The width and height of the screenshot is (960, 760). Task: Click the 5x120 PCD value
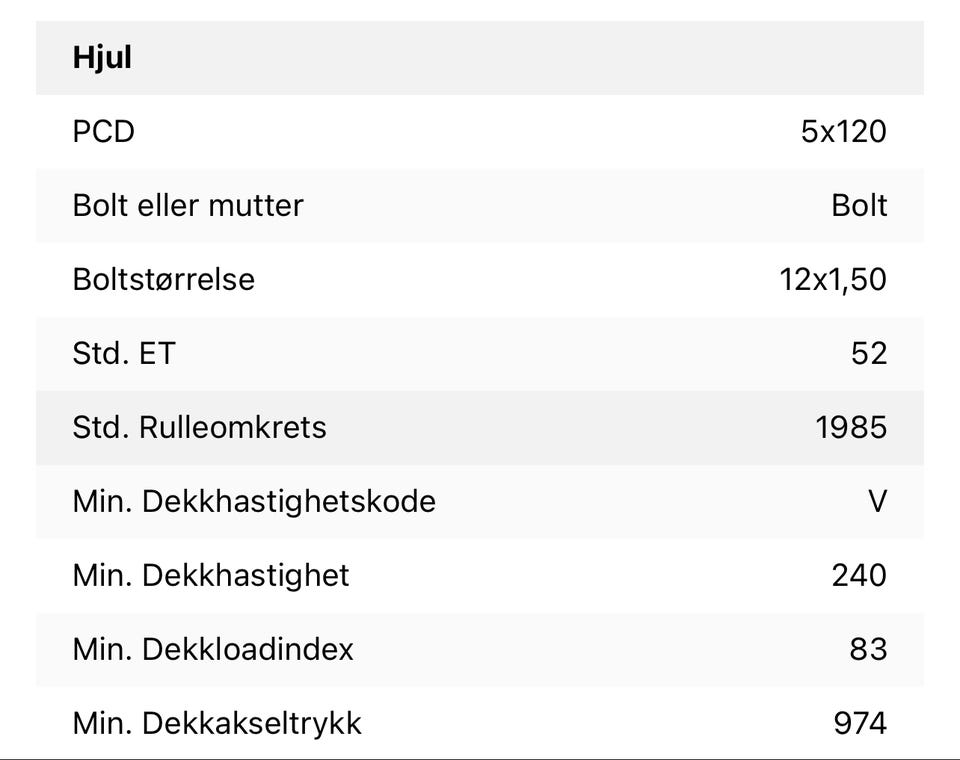[x=843, y=131]
